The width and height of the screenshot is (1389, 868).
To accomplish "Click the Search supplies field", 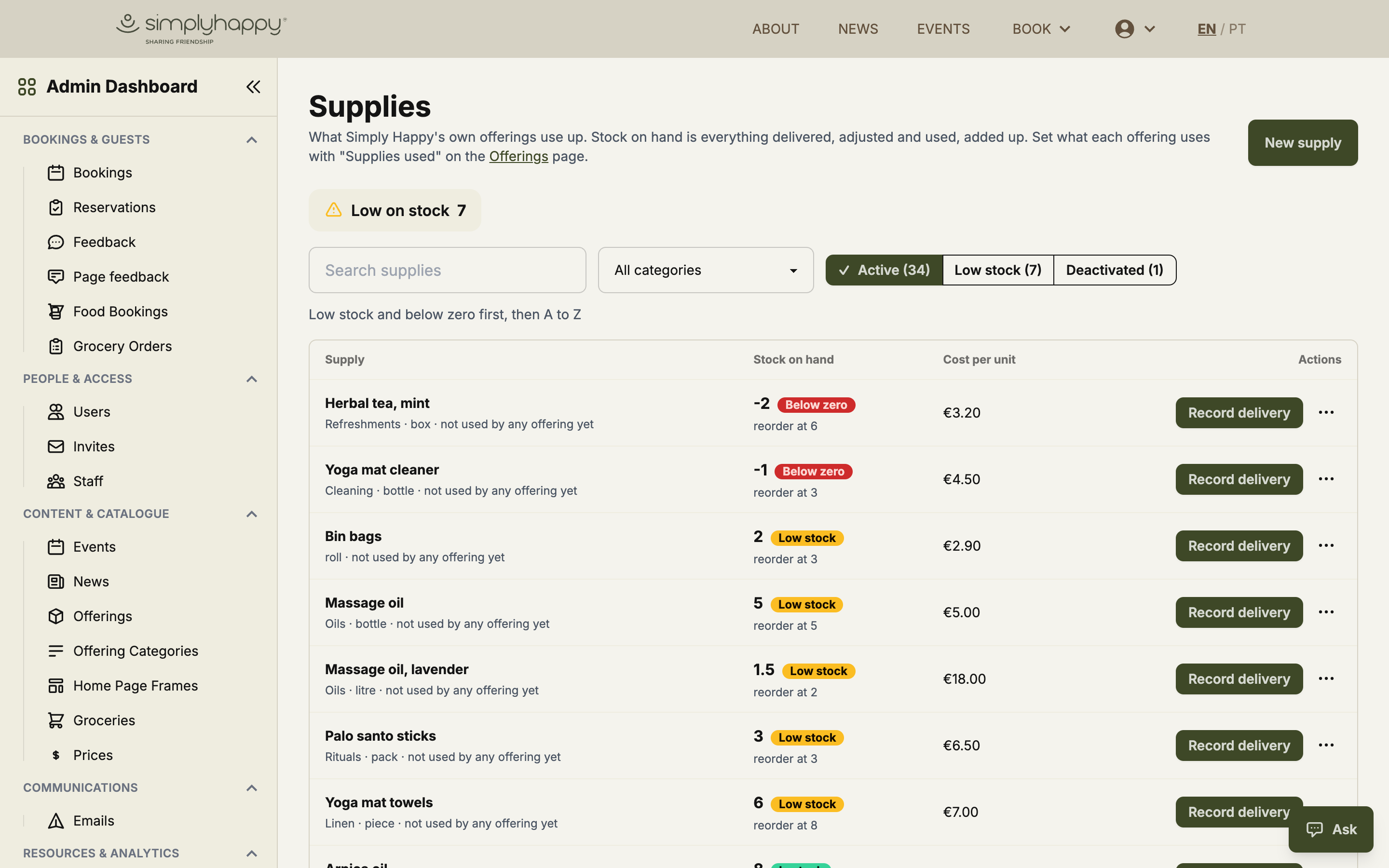I will (x=447, y=270).
